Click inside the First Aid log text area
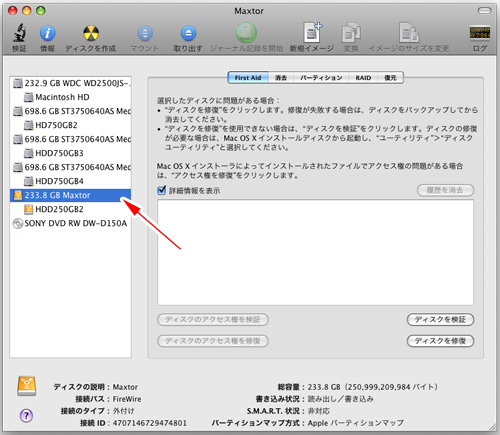 click(315, 252)
